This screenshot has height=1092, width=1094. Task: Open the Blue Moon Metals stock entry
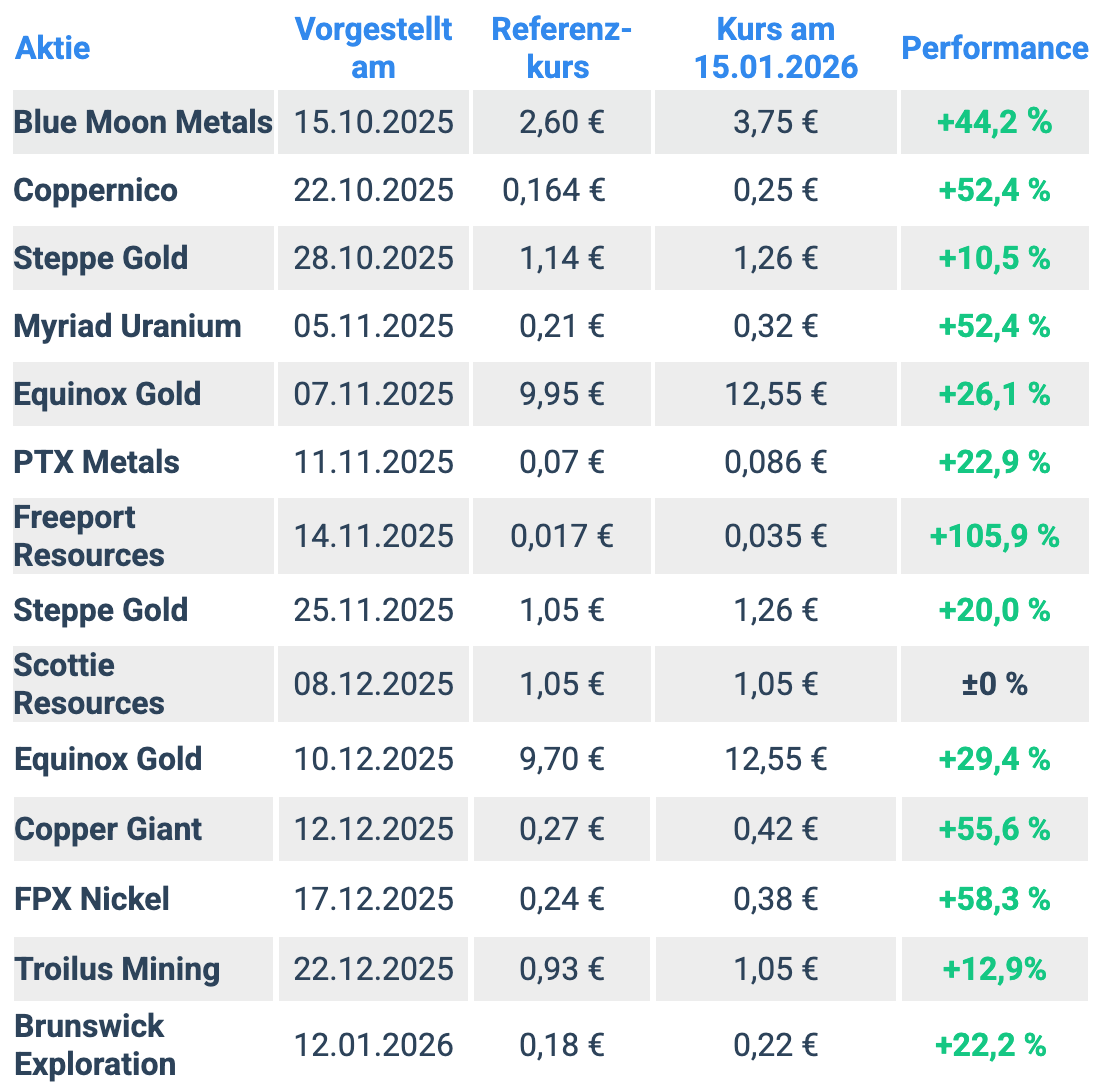(x=142, y=122)
